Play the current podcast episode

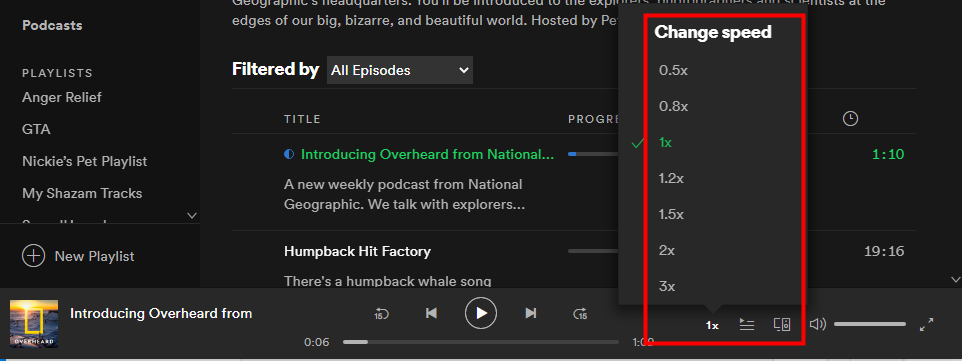pos(481,313)
